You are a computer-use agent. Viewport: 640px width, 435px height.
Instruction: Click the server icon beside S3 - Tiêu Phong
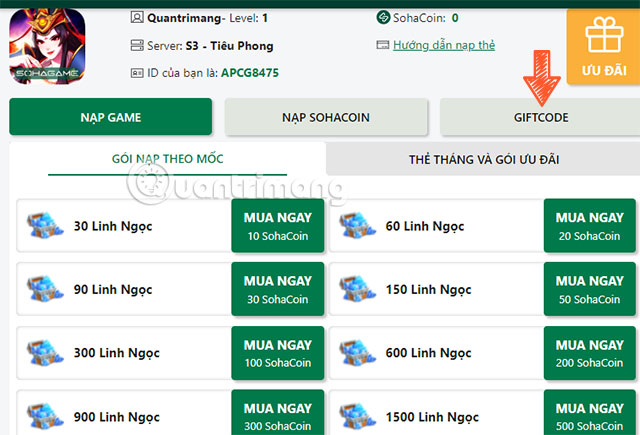[137, 45]
